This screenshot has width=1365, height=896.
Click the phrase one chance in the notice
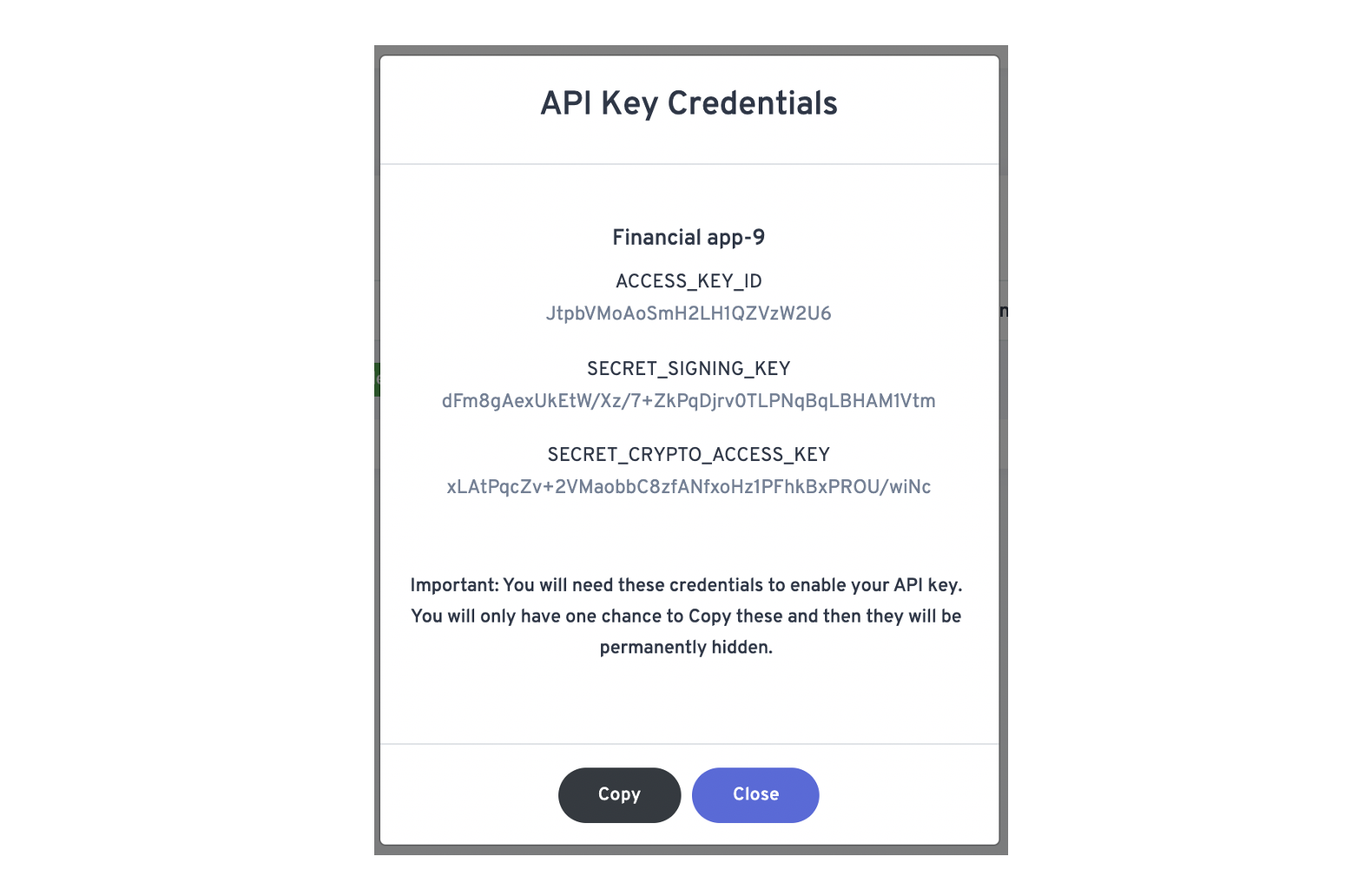pyautogui.click(x=613, y=616)
